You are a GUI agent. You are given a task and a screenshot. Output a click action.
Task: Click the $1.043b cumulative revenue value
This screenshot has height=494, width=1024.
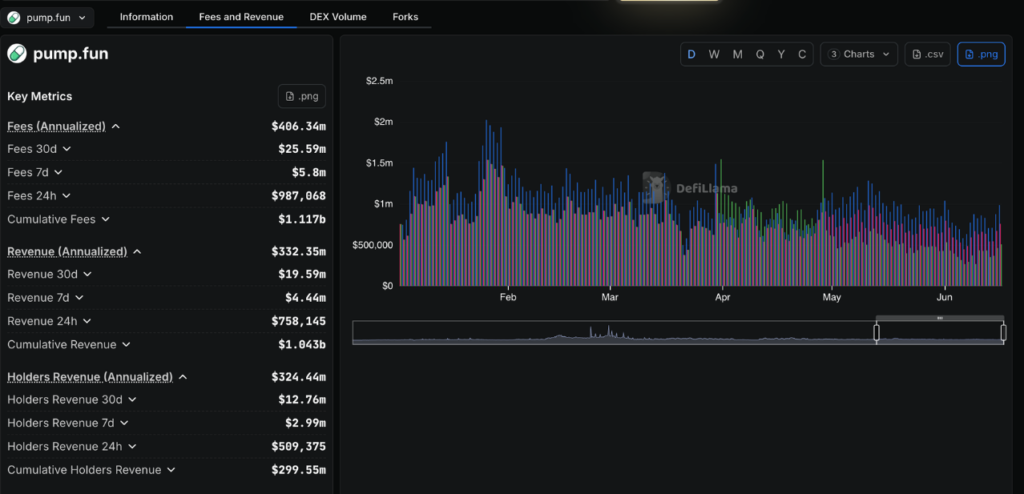click(x=302, y=345)
